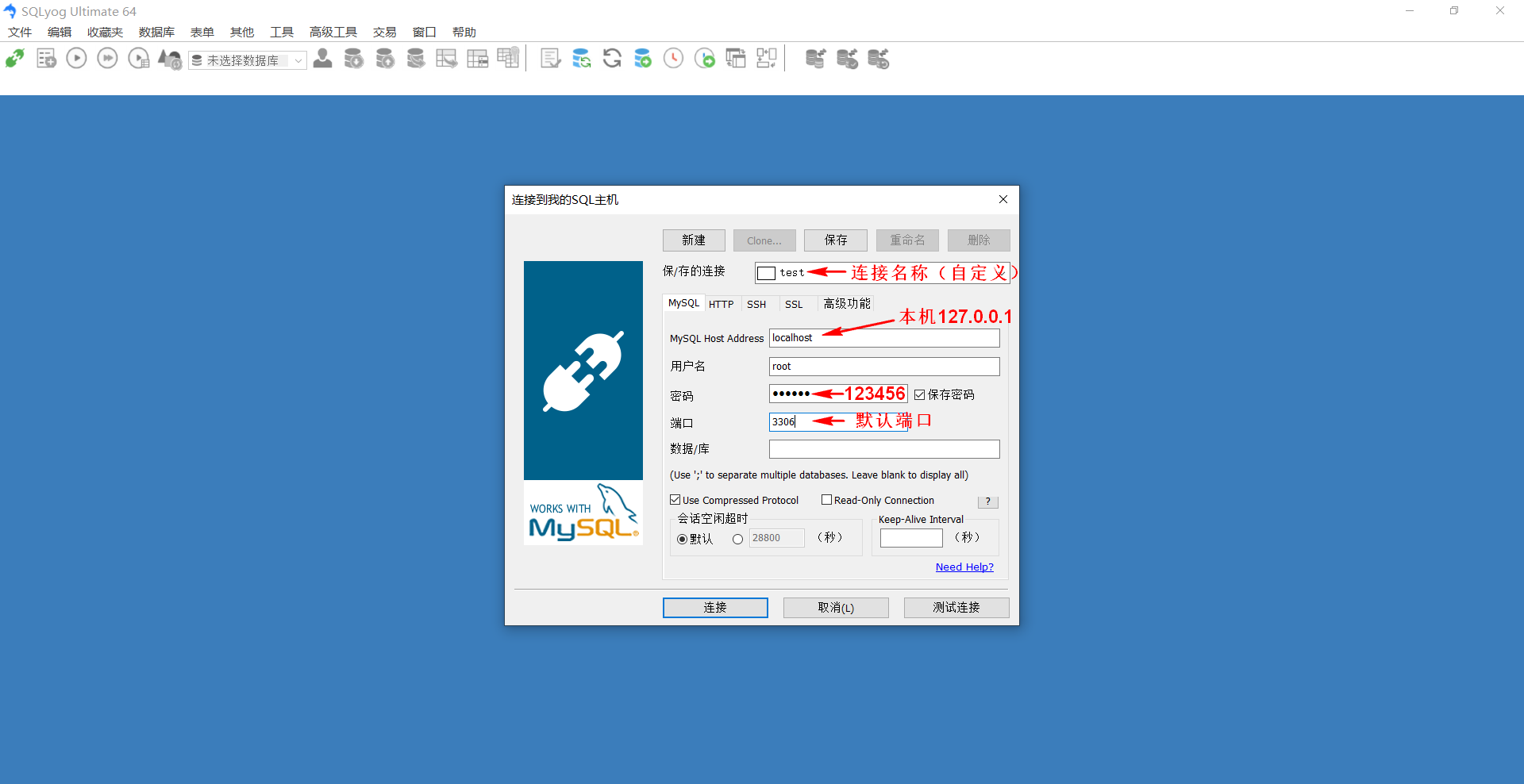
Task: Click the format query shapes icon
Action: tap(170, 59)
